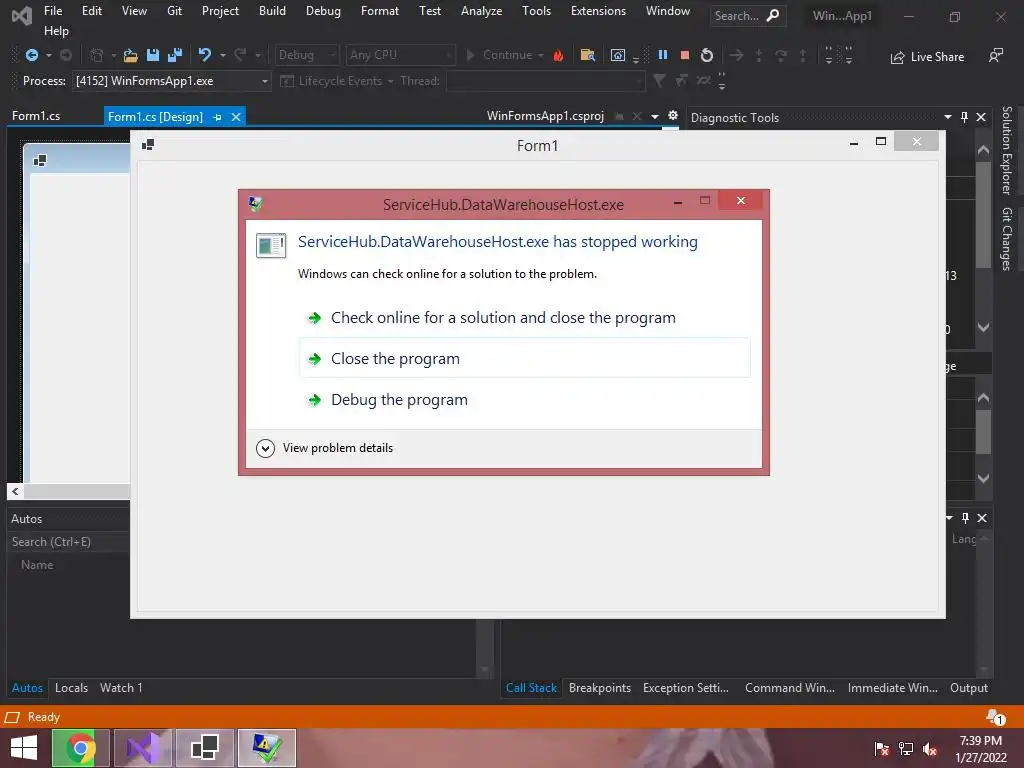Viewport: 1024px width, 768px height.
Task: Click the error reporting taskbar icon
Action: [266, 748]
